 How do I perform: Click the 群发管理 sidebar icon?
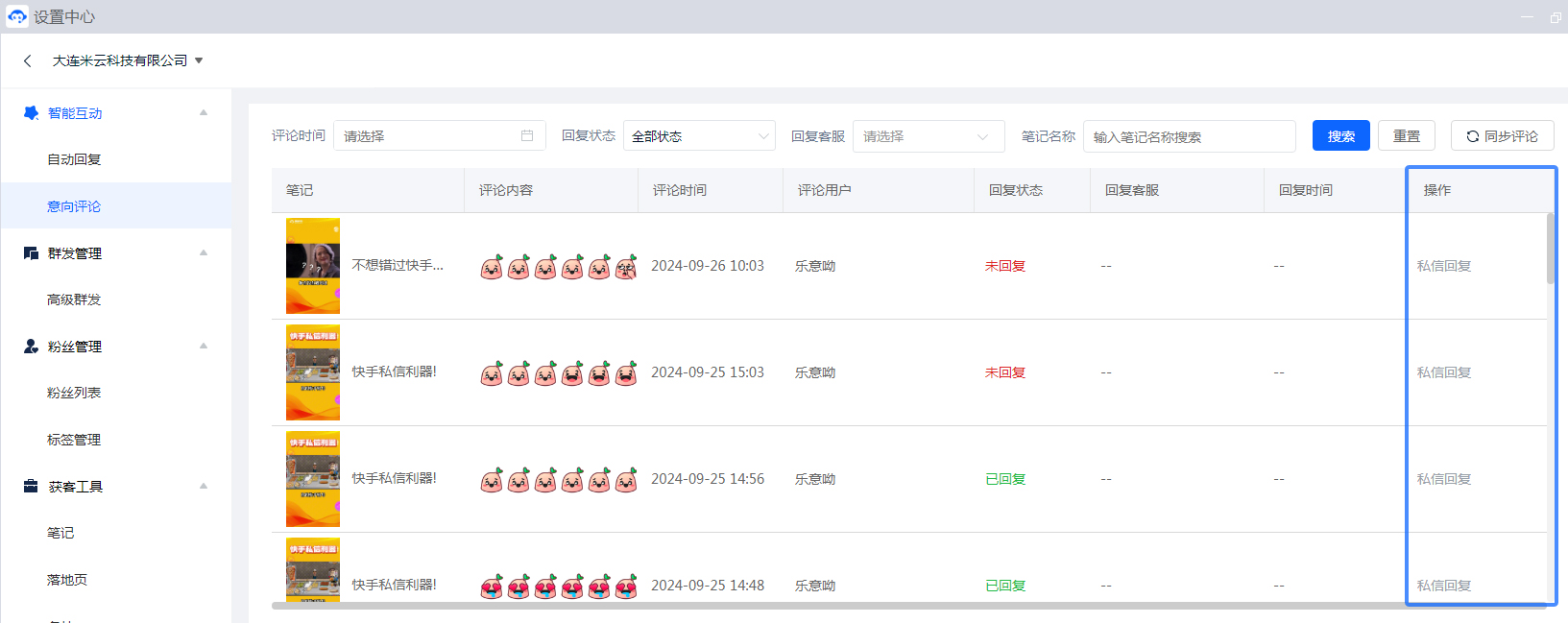[31, 253]
